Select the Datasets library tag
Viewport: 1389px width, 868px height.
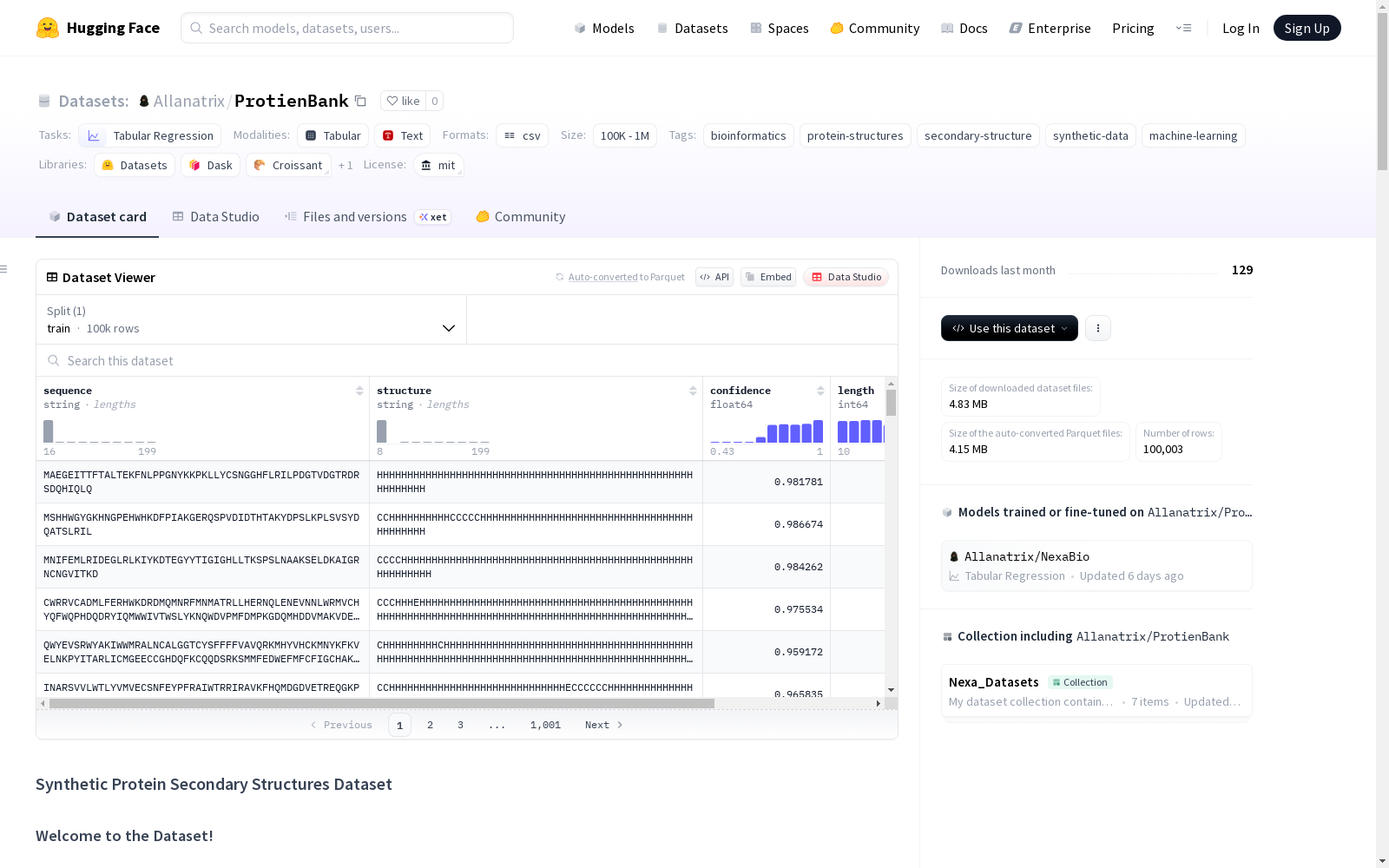135,165
